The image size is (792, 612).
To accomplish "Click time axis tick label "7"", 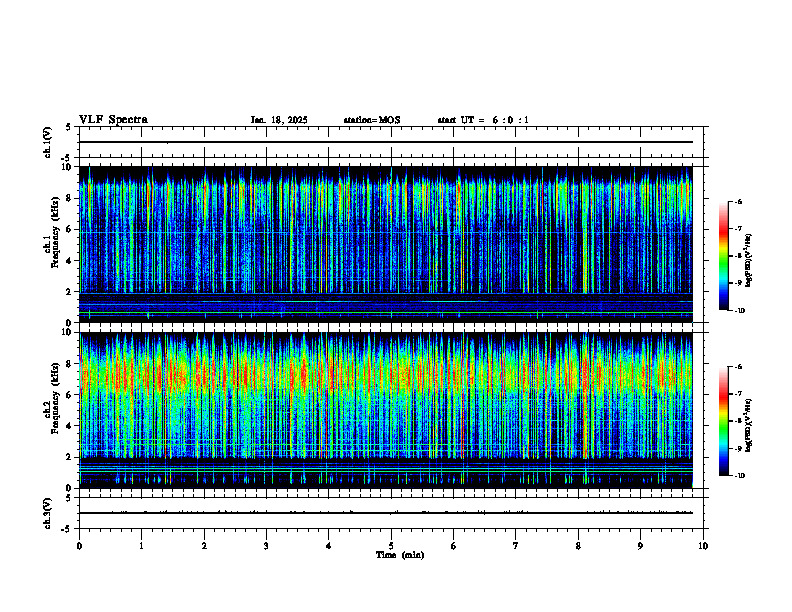I will pos(516,546).
